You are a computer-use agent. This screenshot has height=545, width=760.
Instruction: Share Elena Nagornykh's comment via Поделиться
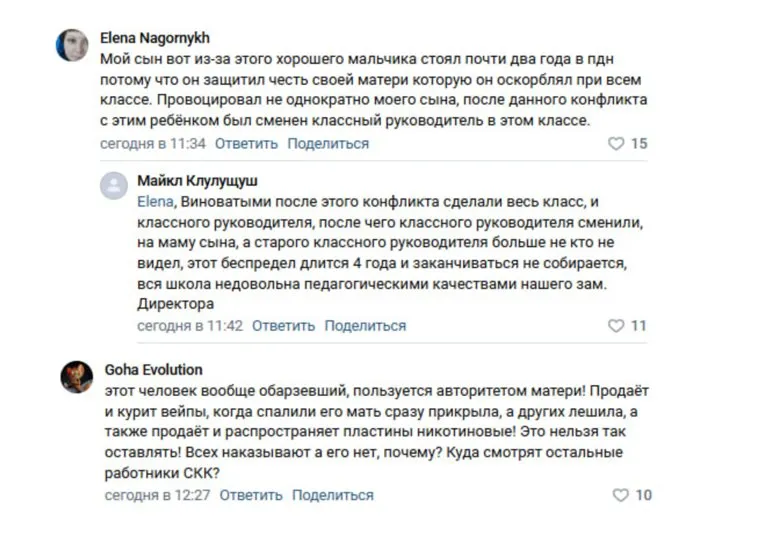(328, 144)
